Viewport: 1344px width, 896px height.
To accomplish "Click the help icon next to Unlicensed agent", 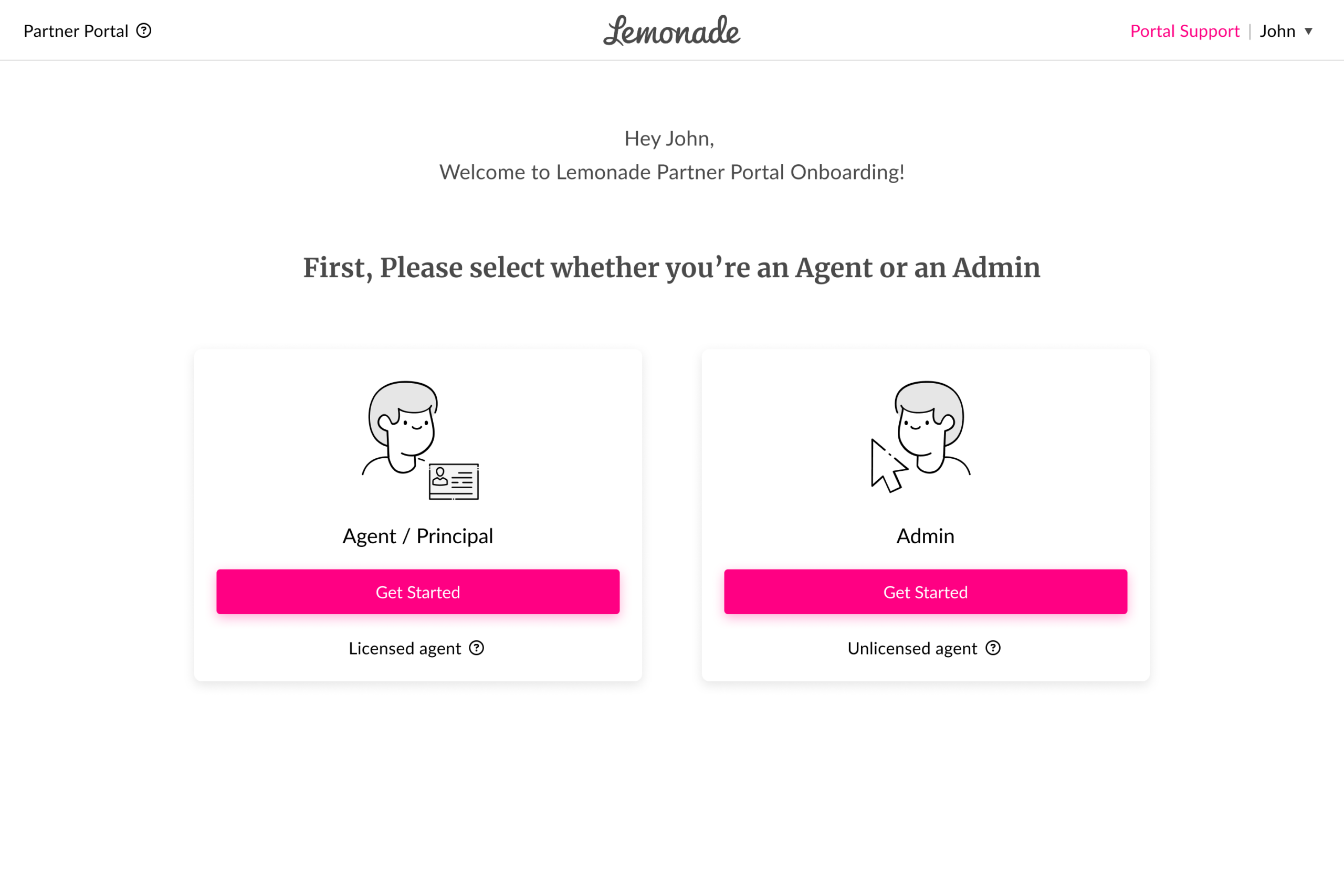I will (993, 648).
